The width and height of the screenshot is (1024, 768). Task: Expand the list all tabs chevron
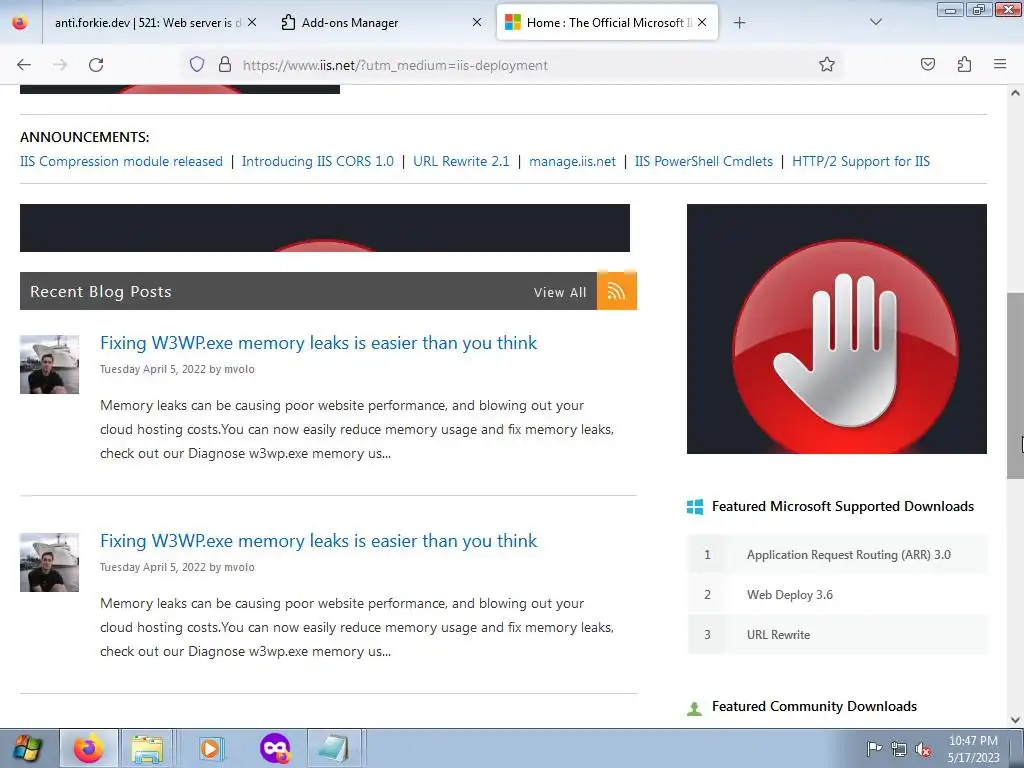876,22
